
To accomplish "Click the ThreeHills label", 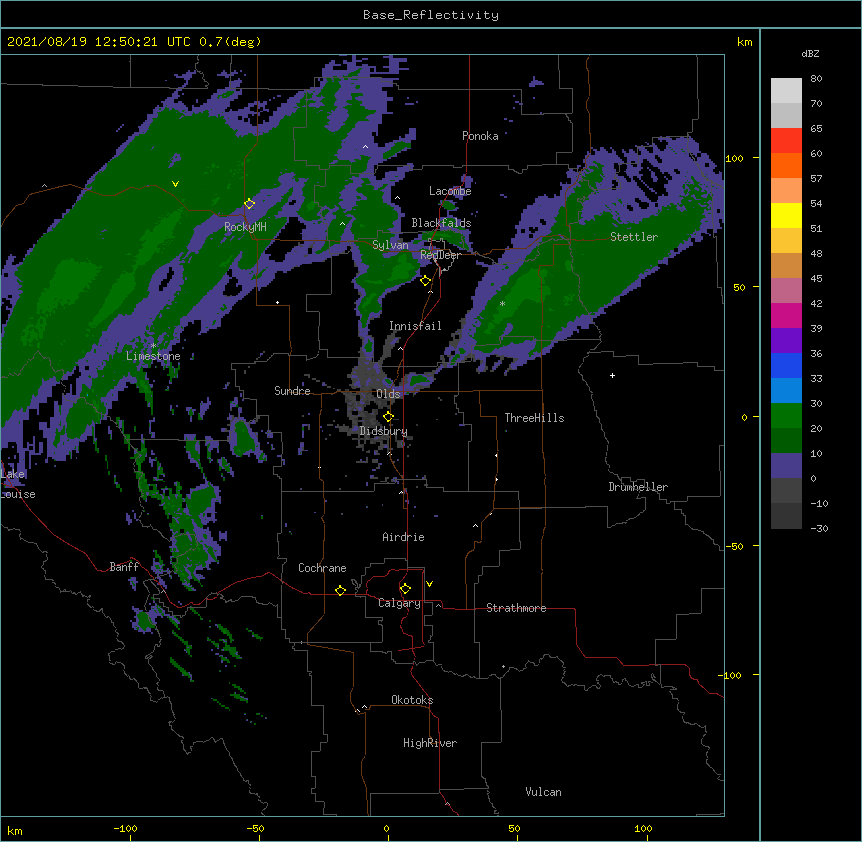I will coord(534,418).
